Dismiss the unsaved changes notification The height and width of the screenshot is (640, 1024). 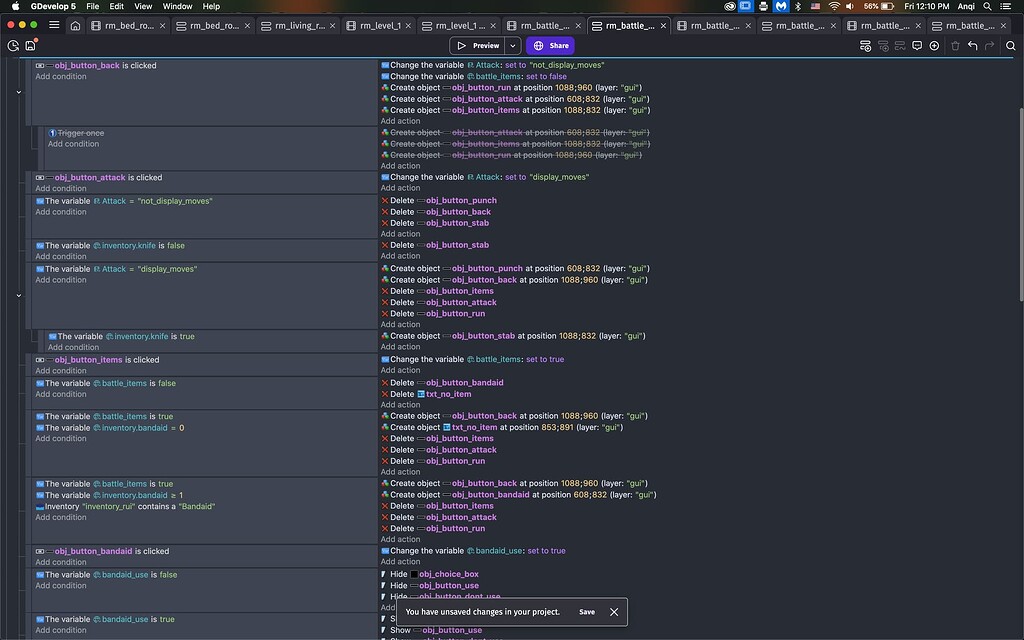[614, 611]
